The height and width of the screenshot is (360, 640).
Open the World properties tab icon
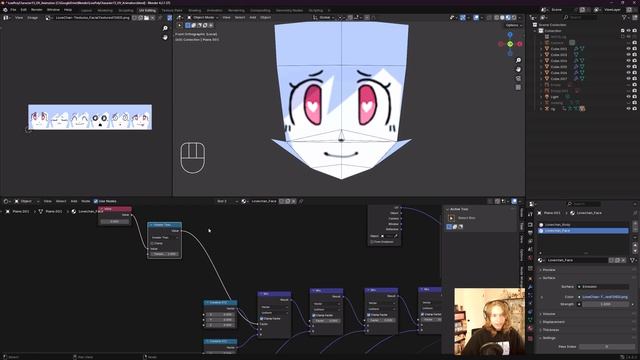[530, 258]
